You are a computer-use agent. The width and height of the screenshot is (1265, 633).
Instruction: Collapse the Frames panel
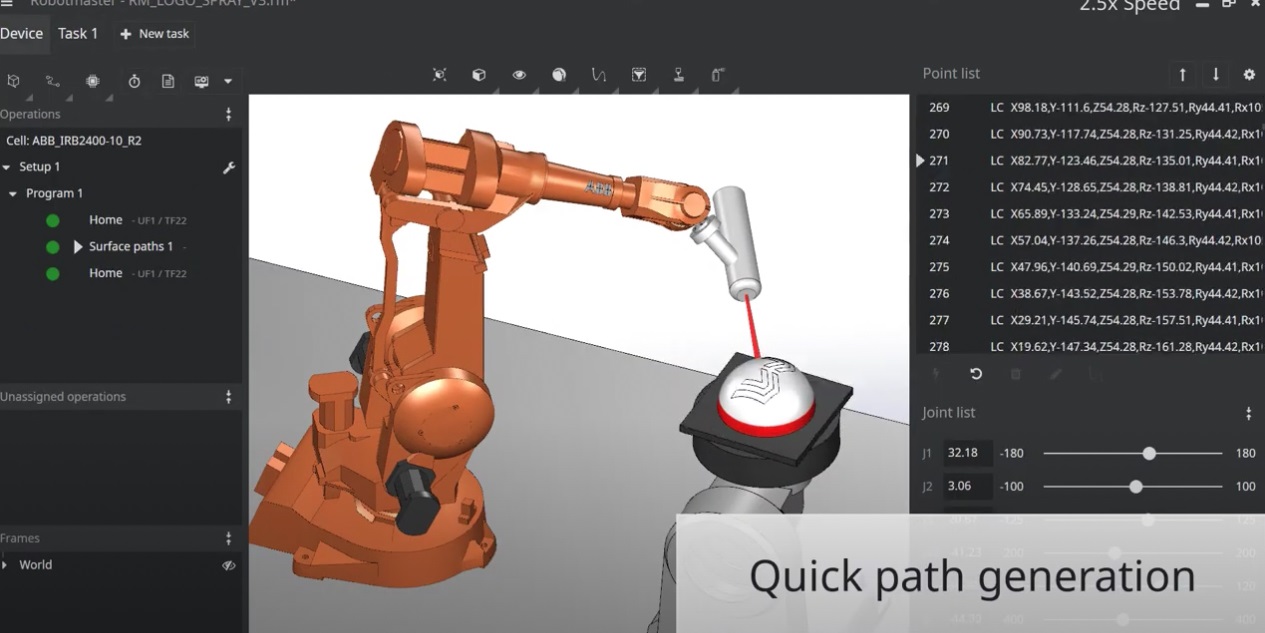(x=228, y=538)
